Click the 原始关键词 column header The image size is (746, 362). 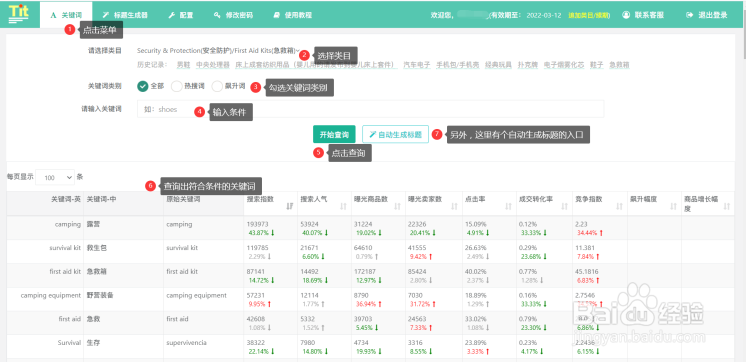[183, 199]
